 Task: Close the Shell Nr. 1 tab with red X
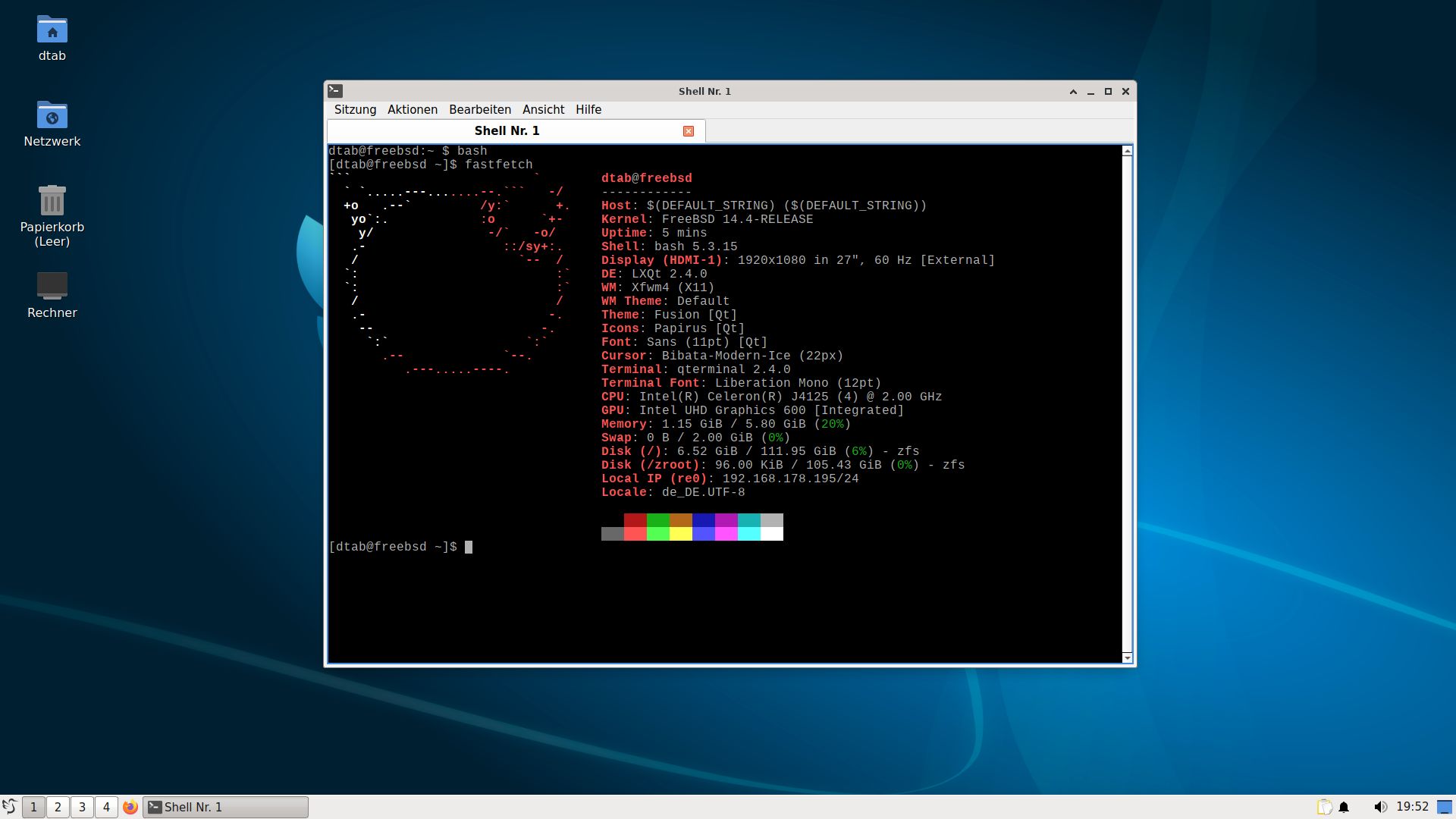click(x=689, y=131)
